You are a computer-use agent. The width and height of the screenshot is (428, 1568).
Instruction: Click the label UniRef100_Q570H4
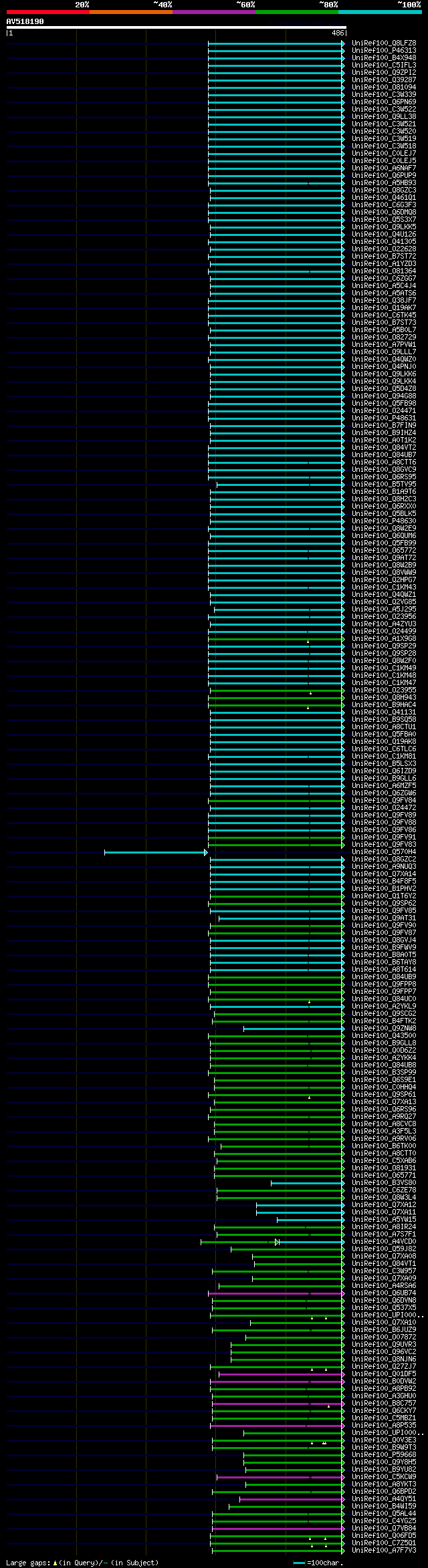384,852
